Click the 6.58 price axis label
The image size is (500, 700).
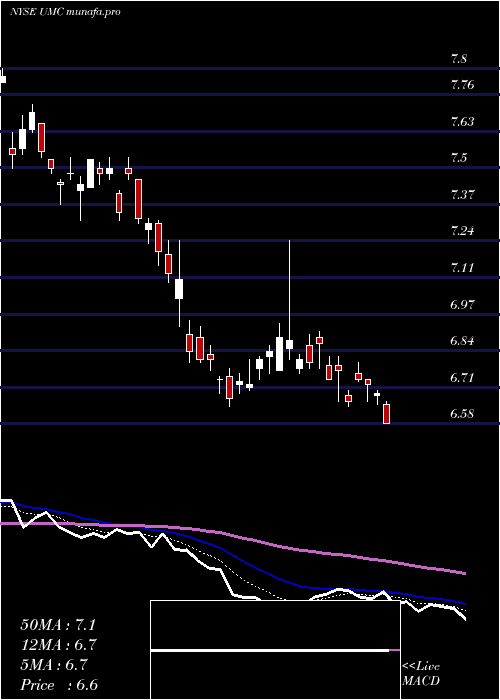pos(463,414)
